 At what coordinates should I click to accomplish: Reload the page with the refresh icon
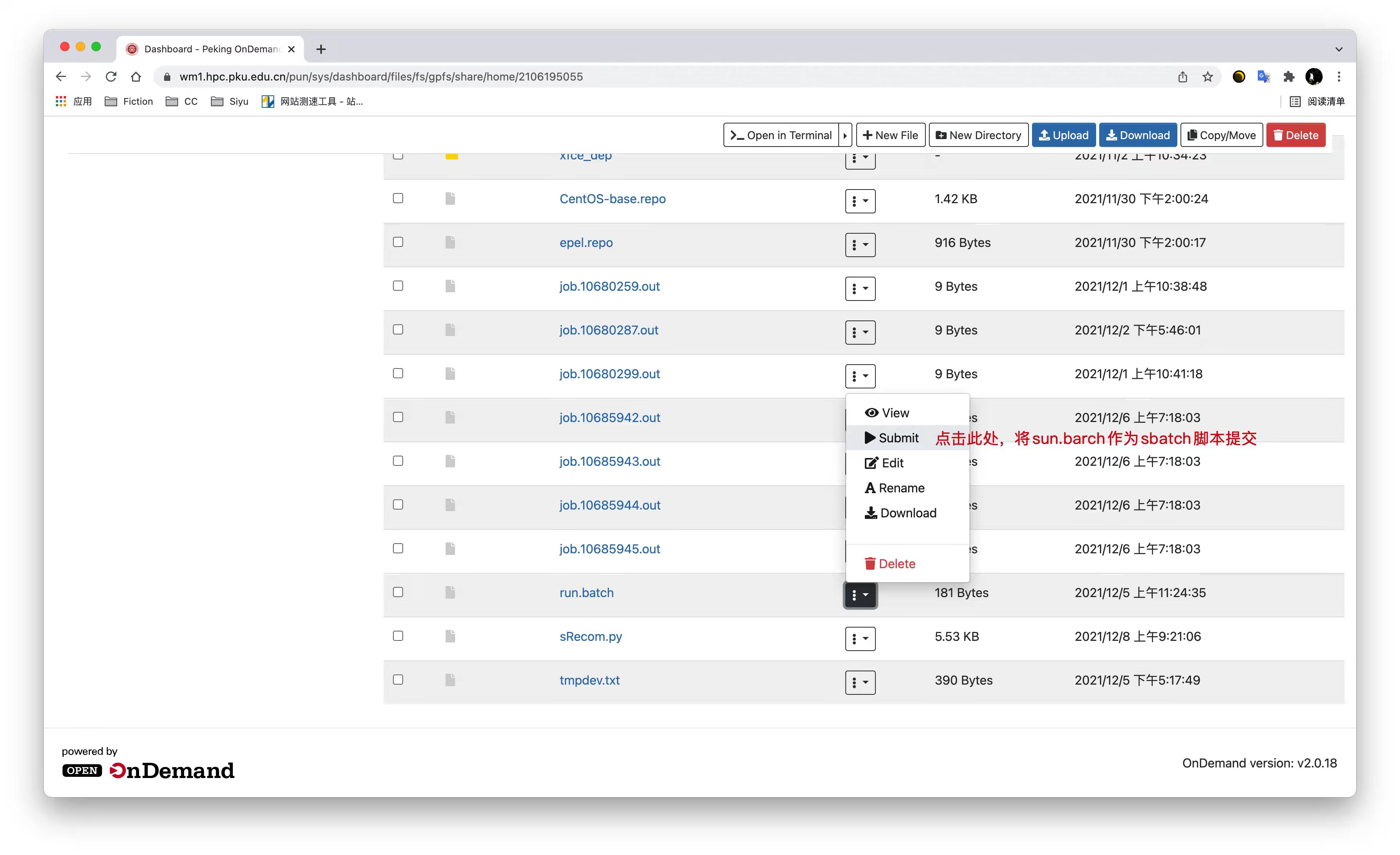111,77
